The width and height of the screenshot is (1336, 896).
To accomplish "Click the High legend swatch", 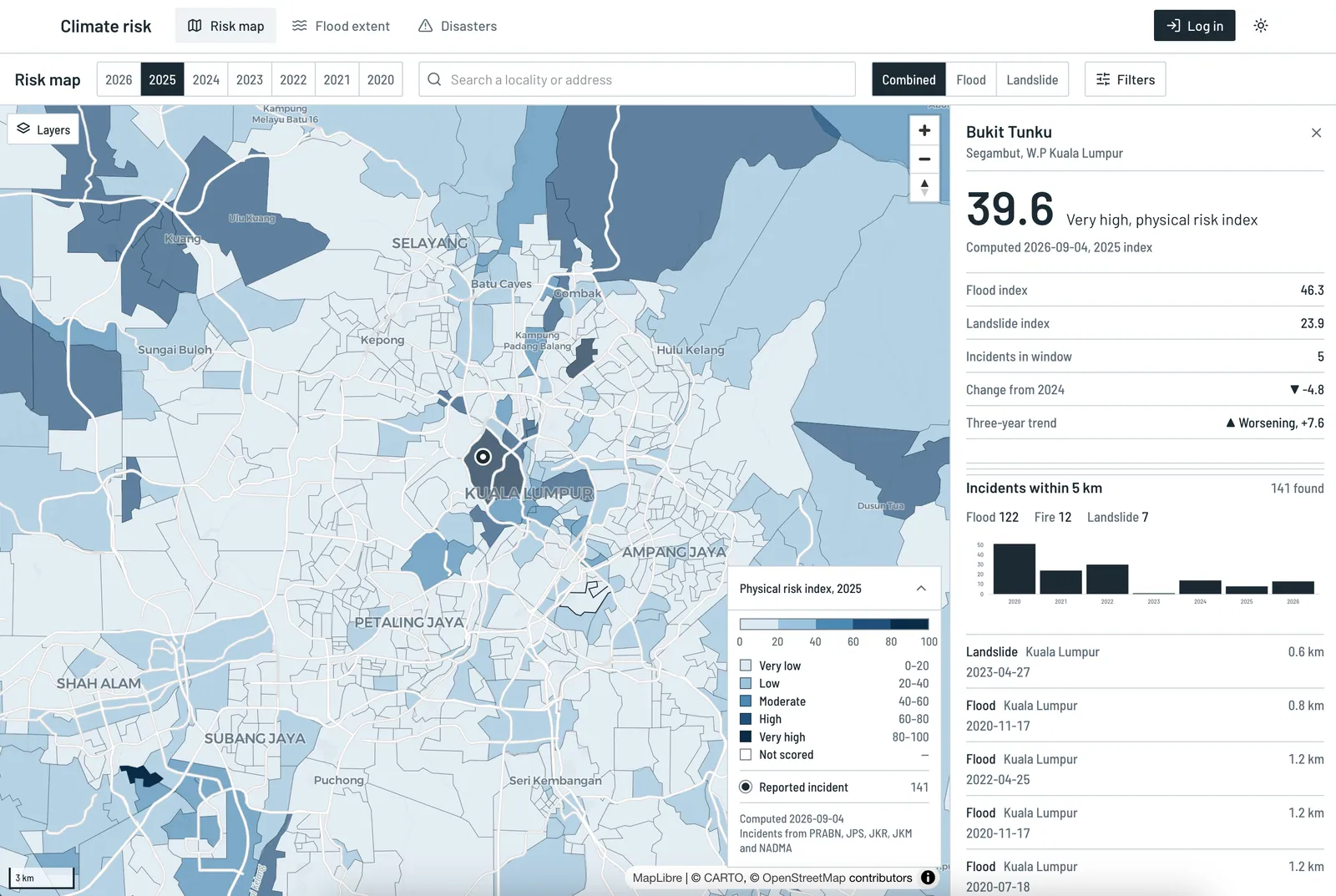I will [746, 719].
